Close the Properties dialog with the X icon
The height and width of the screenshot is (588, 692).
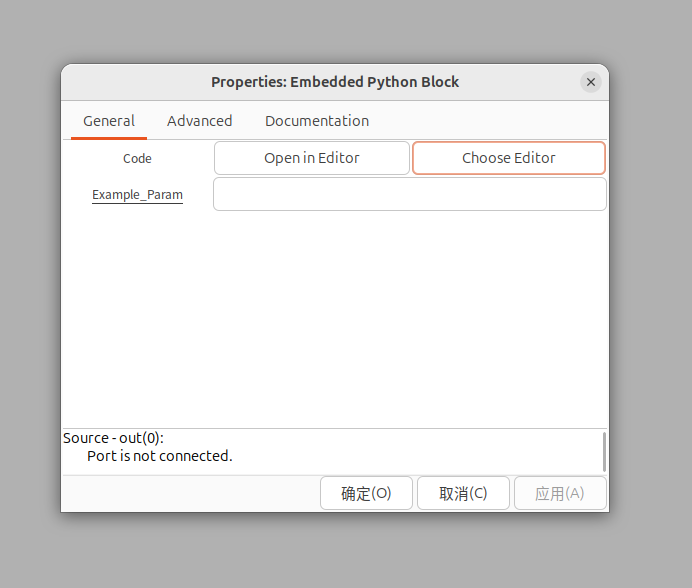[590, 82]
